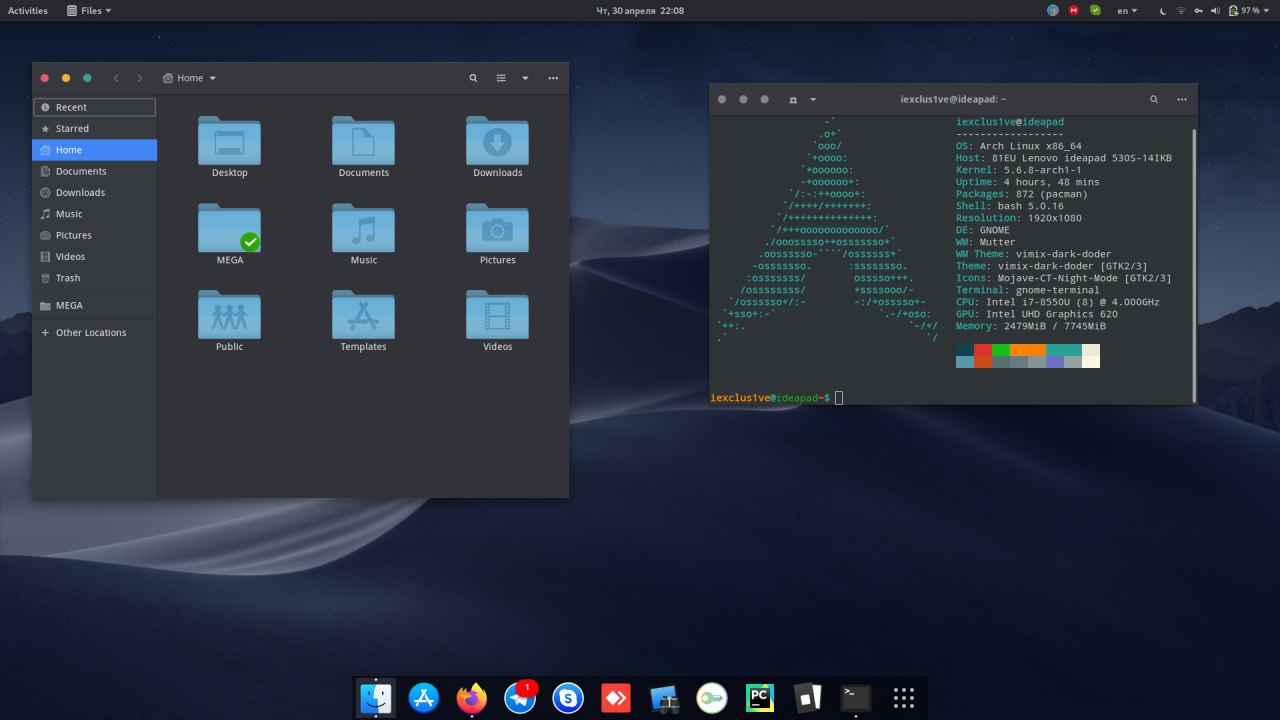Click the 'iexclus1ve@ideapad: ~' terminal title

coord(953,99)
